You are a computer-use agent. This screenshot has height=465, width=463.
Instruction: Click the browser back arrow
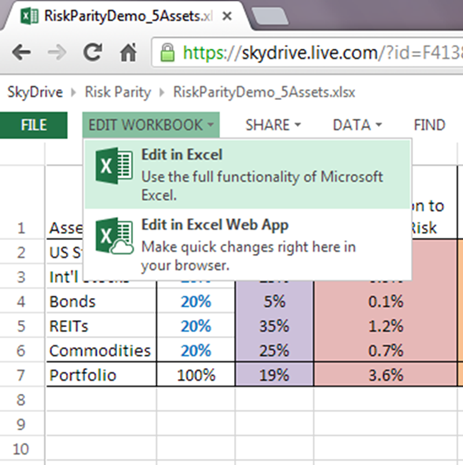coord(21,52)
